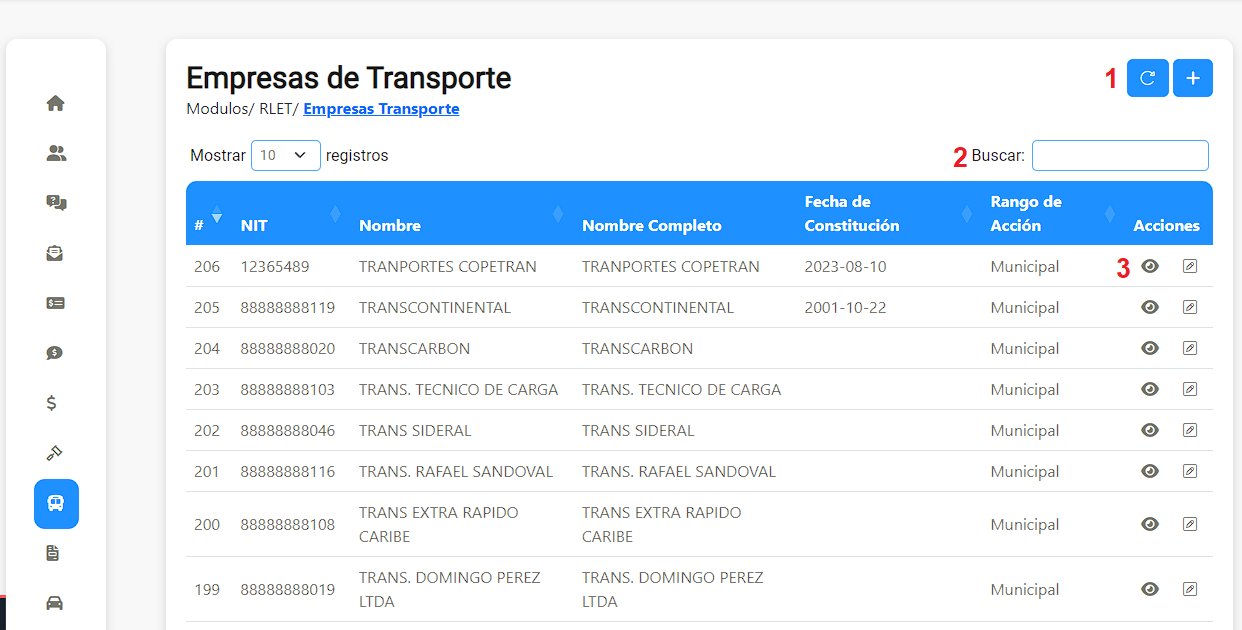The image size is (1242, 630).
Task: Select the highlighted bus sidebar icon
Action: (56, 504)
